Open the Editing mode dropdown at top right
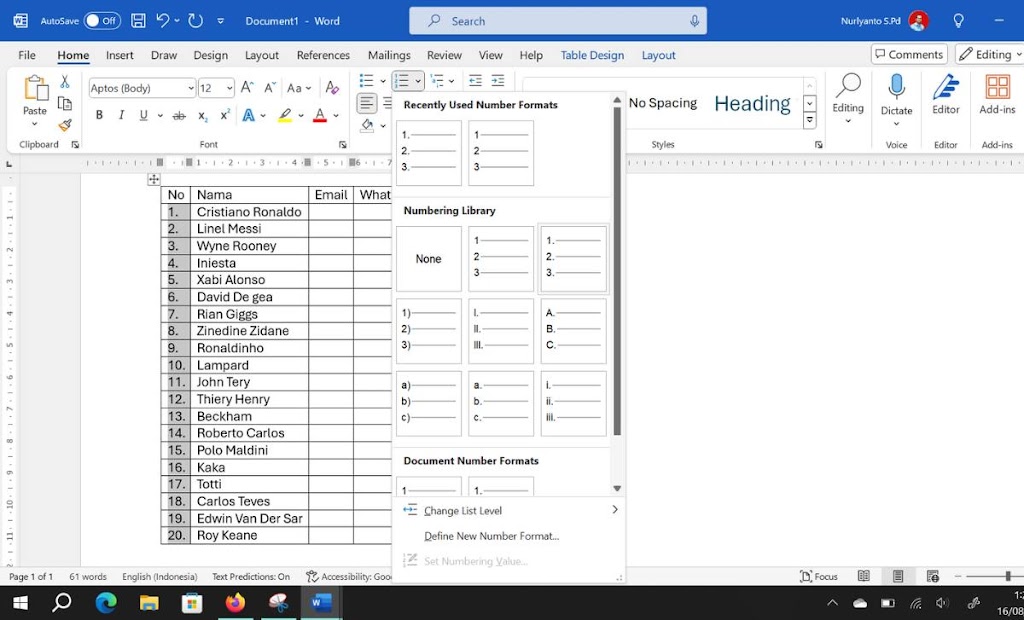1024x620 pixels. coord(989,55)
